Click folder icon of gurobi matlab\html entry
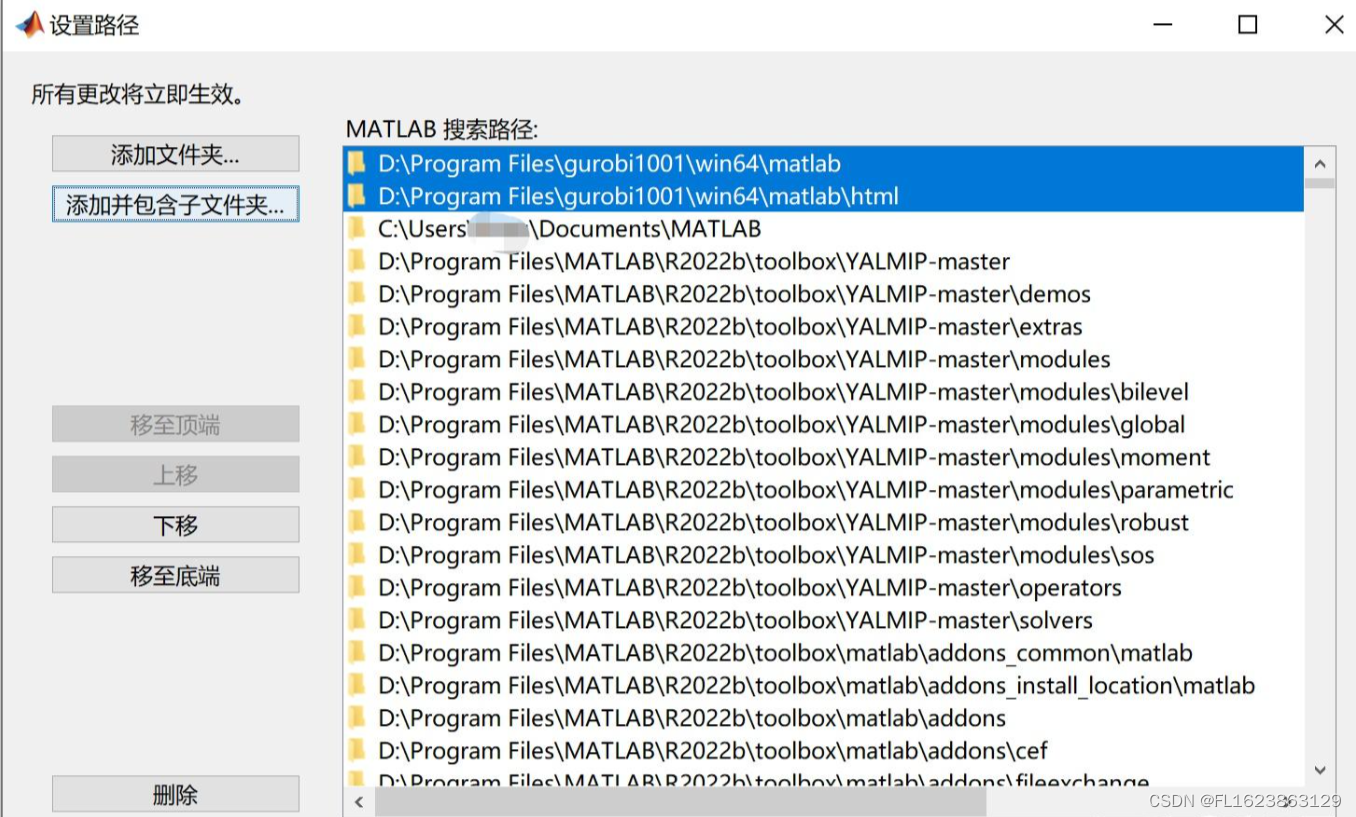This screenshot has width=1356, height=817. tap(357, 197)
